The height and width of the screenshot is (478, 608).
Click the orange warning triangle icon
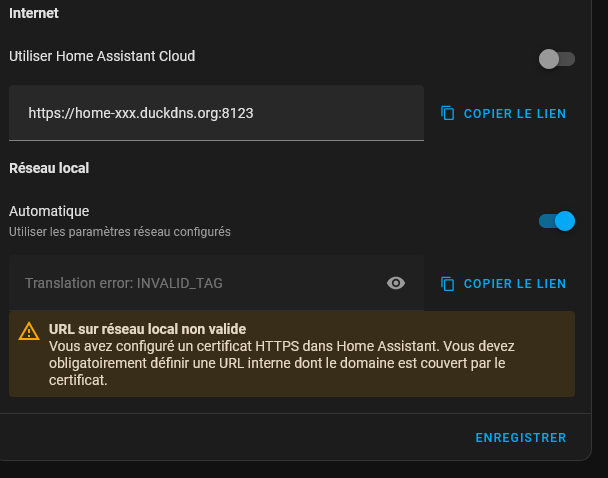pyautogui.click(x=29, y=333)
